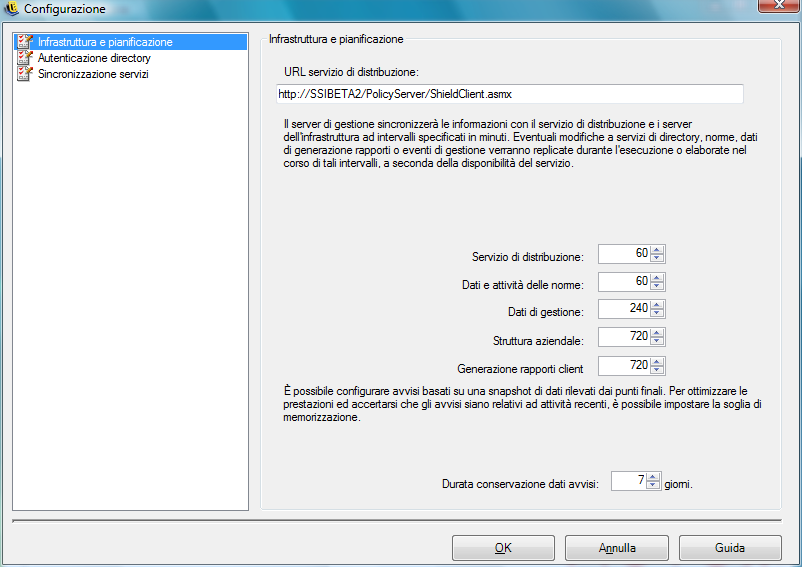This screenshot has height=567, width=802.
Task: Click the Dati e attività delle norme label
Action: [523, 285]
